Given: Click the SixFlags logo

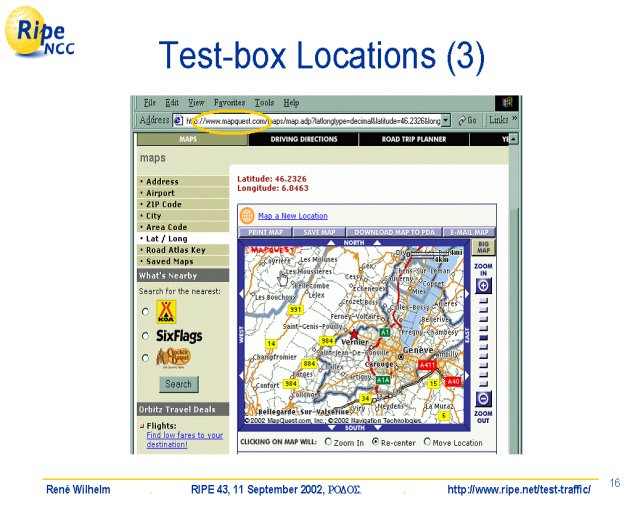Looking at the screenshot, I should click(x=179, y=336).
